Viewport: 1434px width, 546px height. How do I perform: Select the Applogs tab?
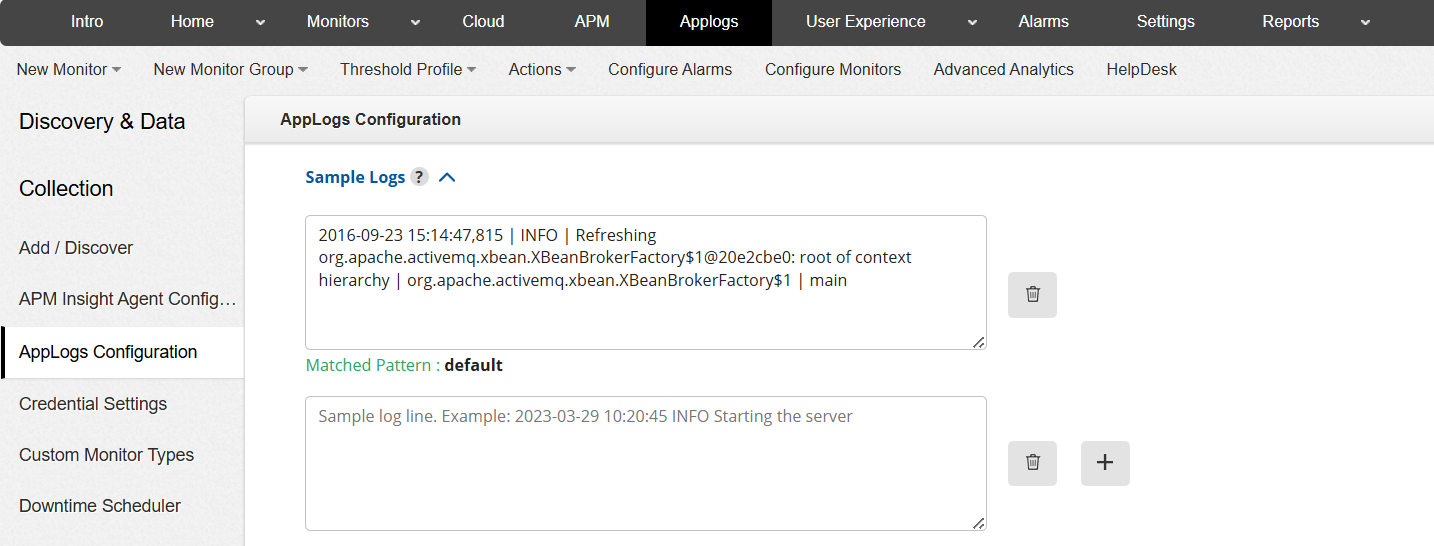coord(709,22)
